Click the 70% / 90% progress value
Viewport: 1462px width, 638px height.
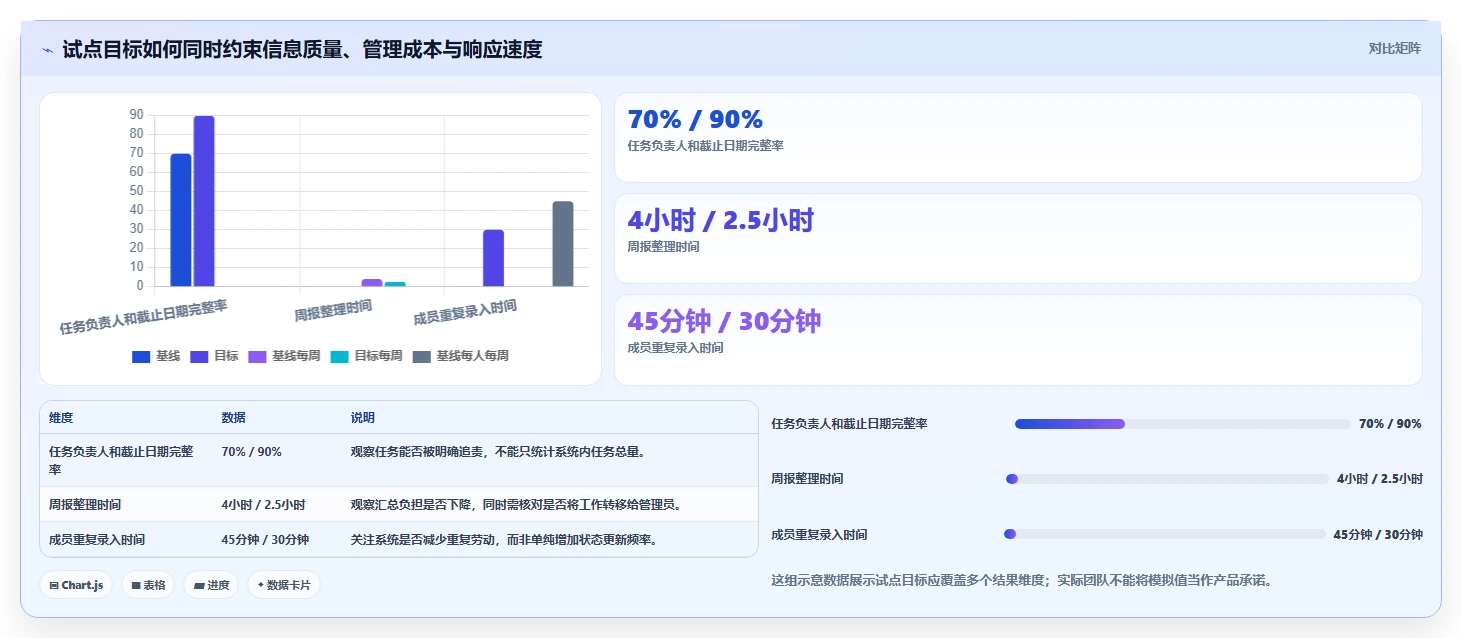[1390, 424]
